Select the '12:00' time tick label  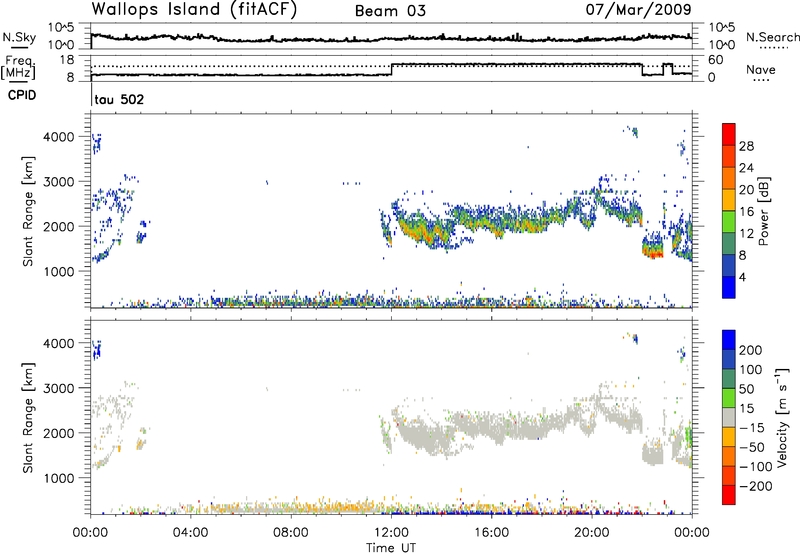(391, 533)
